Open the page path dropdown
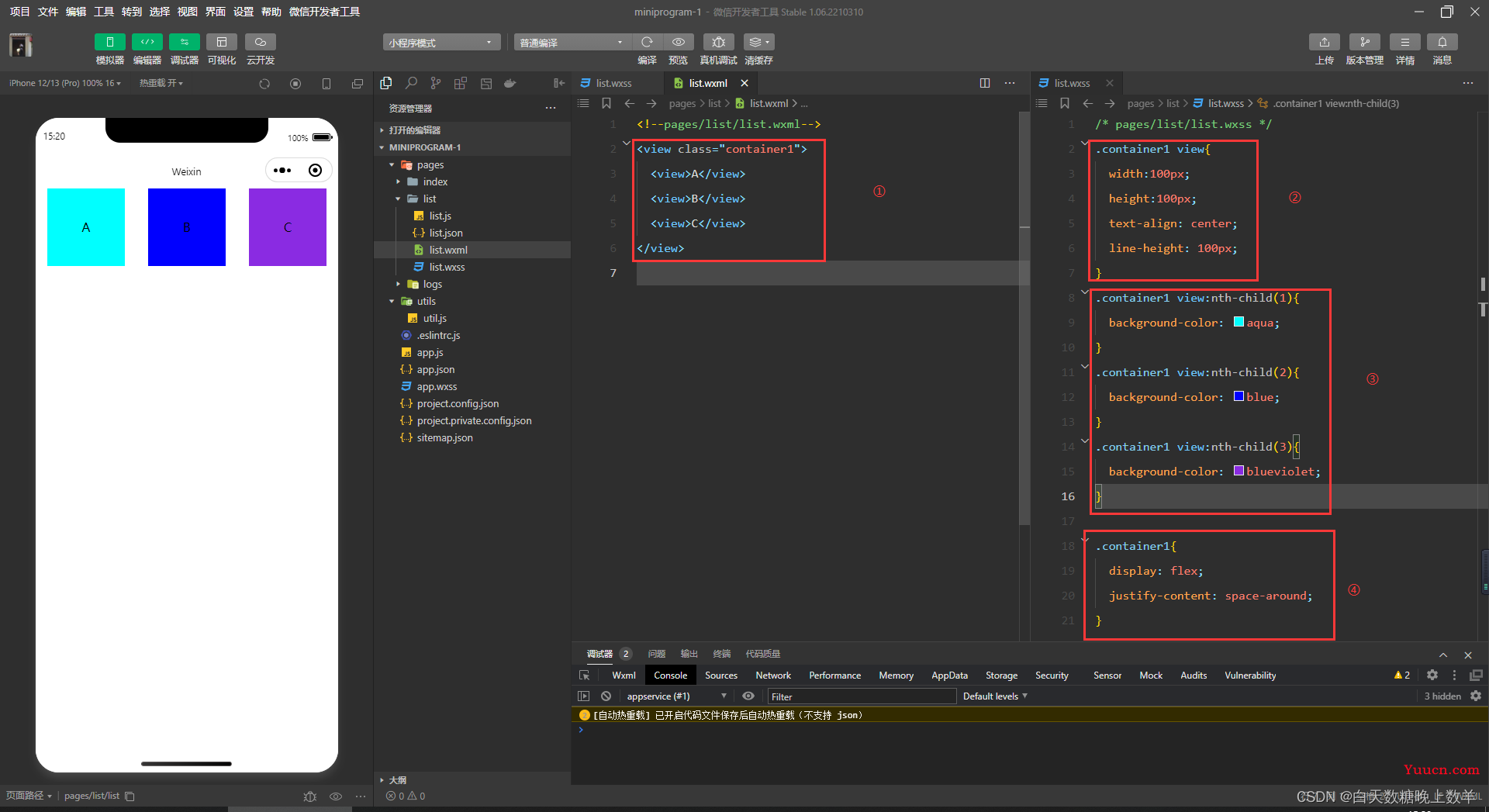This screenshot has height=812, width=1489. click(29, 796)
